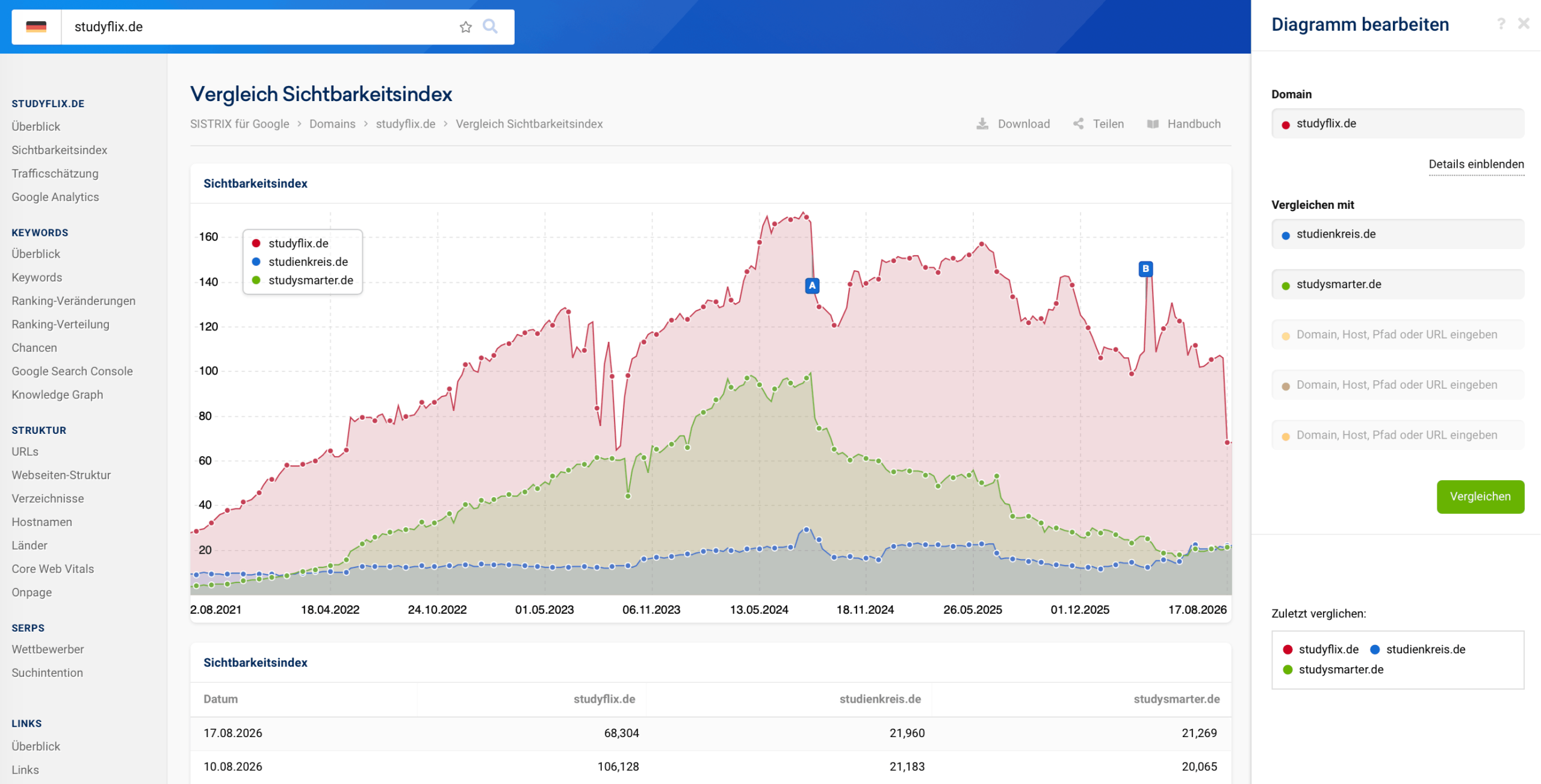Click event pin A on the chart
The width and height of the screenshot is (1541, 784).
812,286
